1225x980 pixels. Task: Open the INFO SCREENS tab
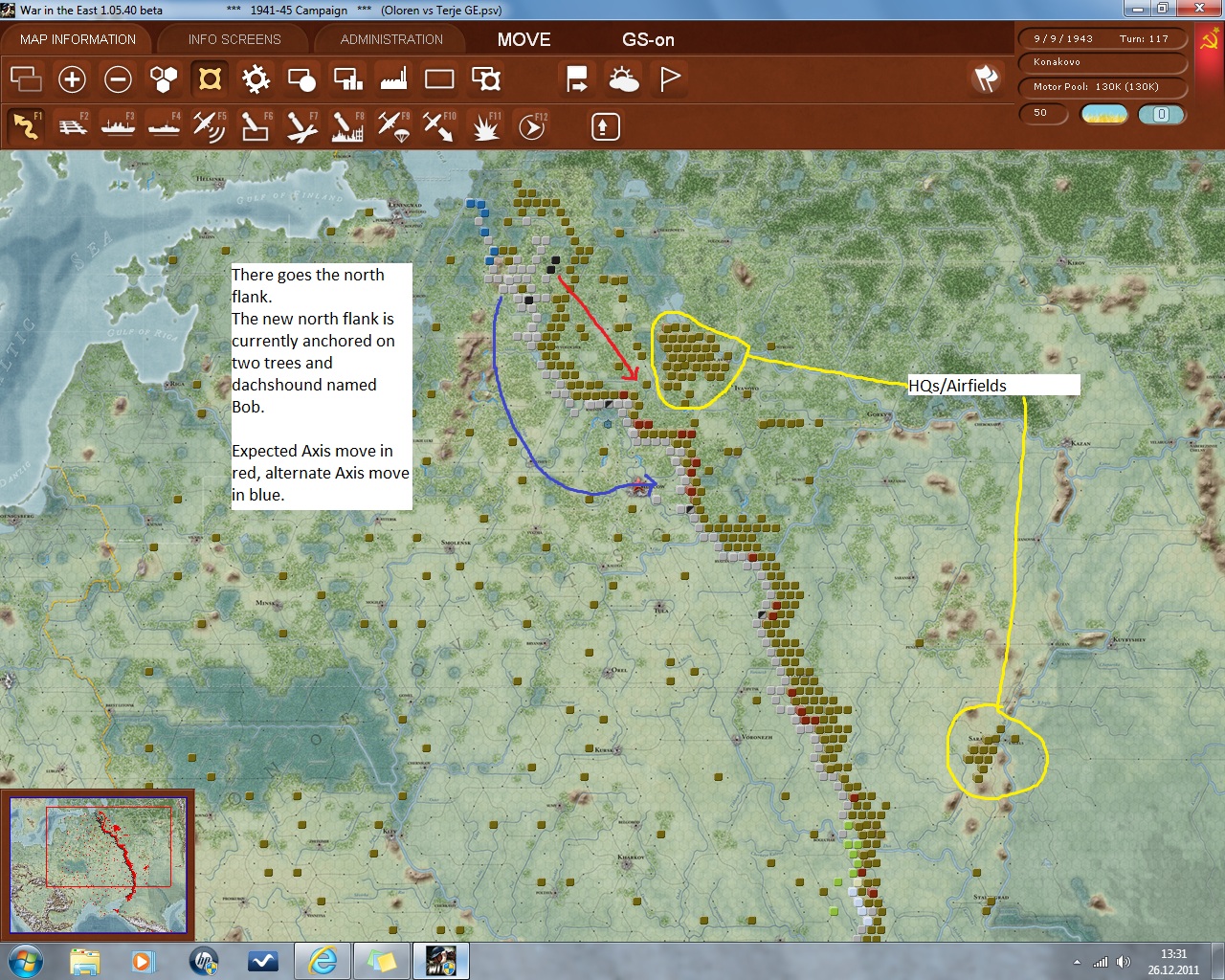coord(234,39)
